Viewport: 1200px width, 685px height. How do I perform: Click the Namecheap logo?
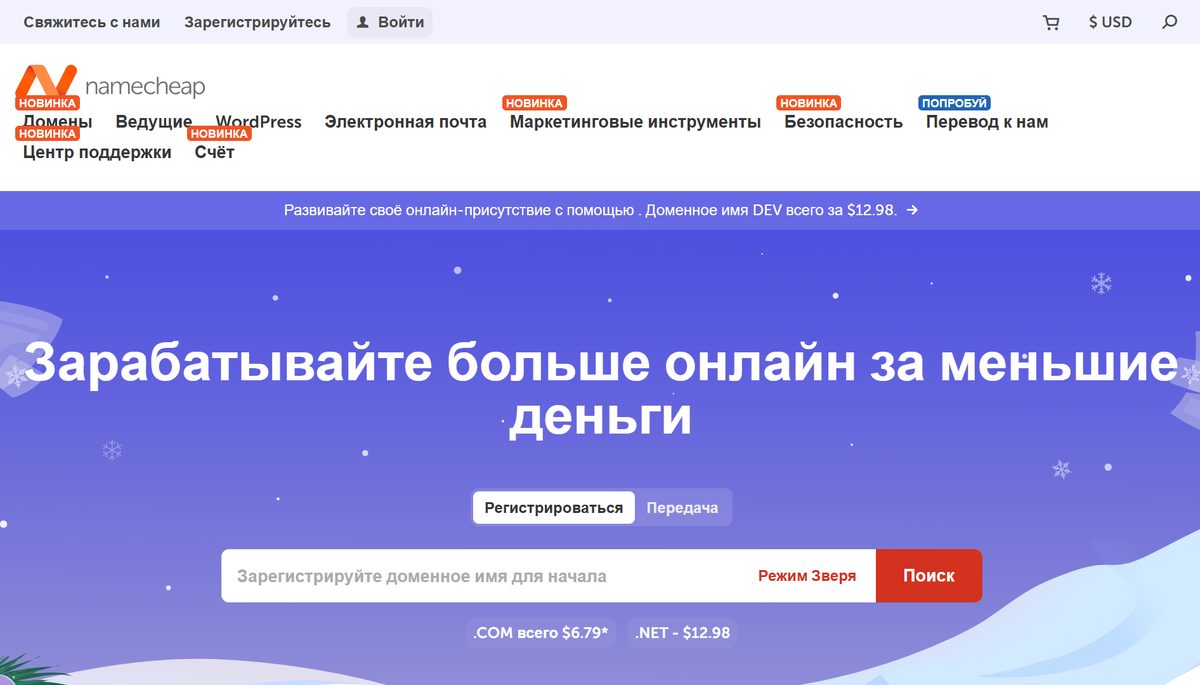click(x=110, y=84)
